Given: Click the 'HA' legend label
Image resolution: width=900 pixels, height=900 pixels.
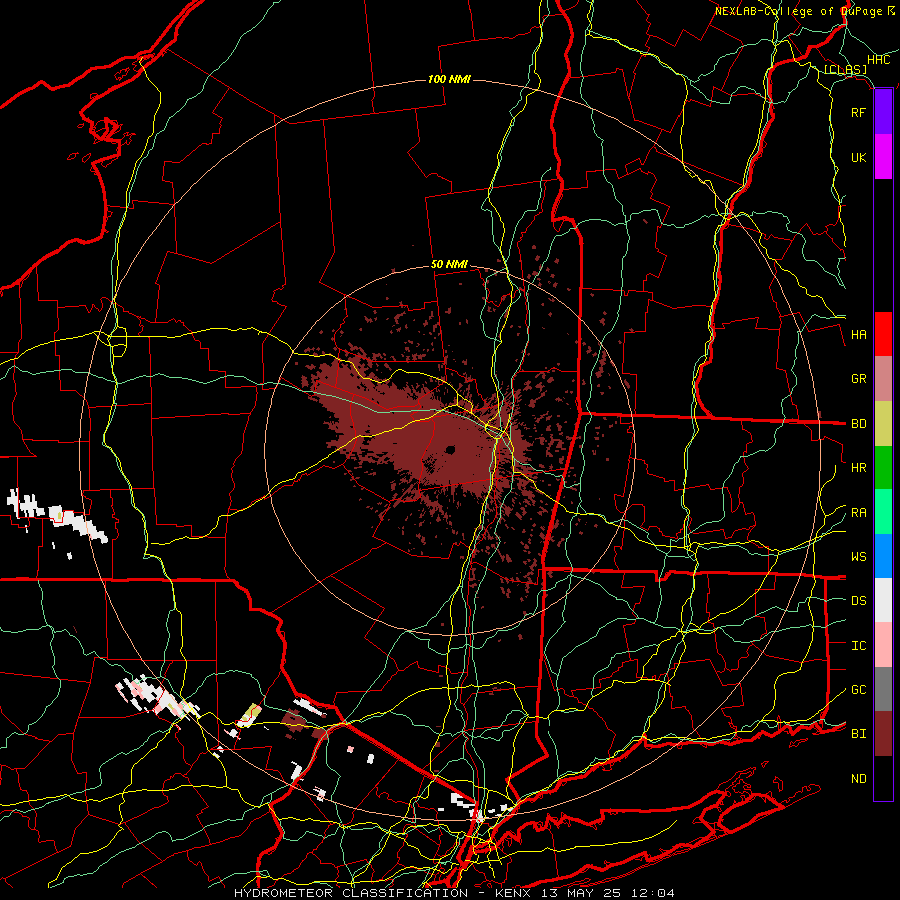Looking at the screenshot, I should tap(858, 334).
